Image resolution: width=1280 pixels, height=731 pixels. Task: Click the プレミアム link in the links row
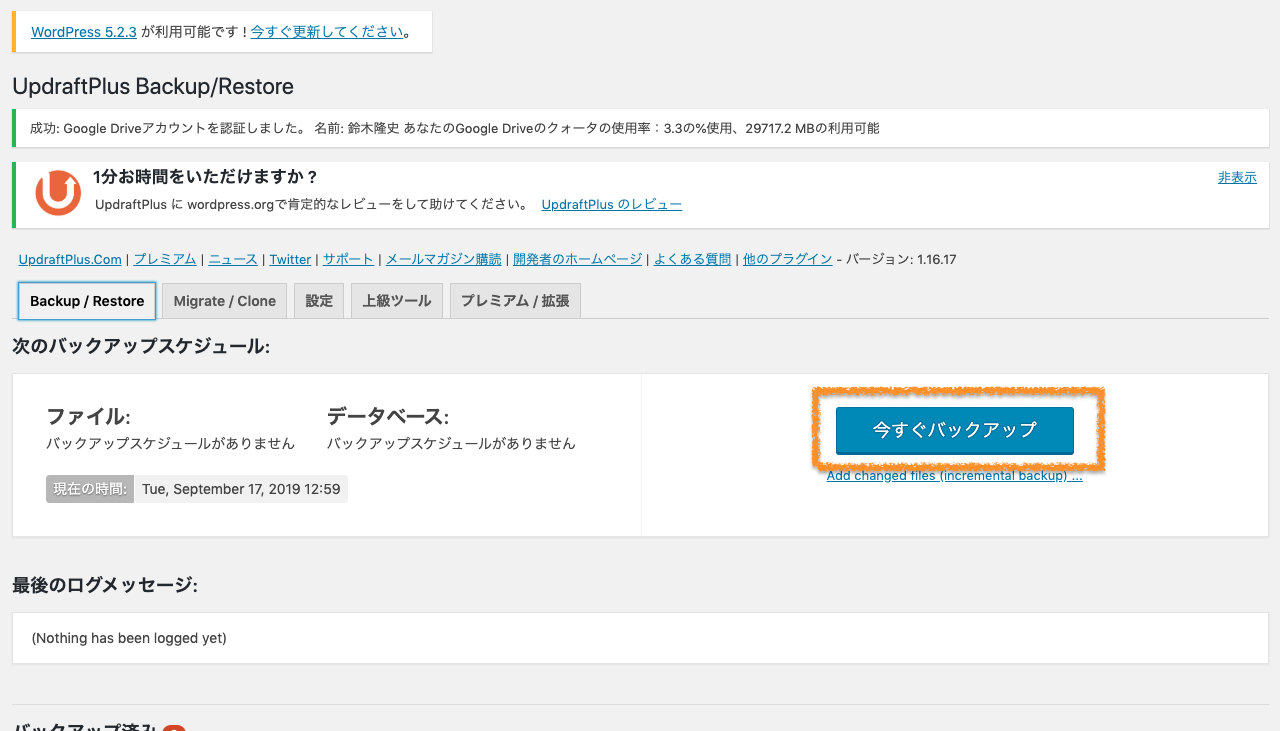click(x=165, y=260)
